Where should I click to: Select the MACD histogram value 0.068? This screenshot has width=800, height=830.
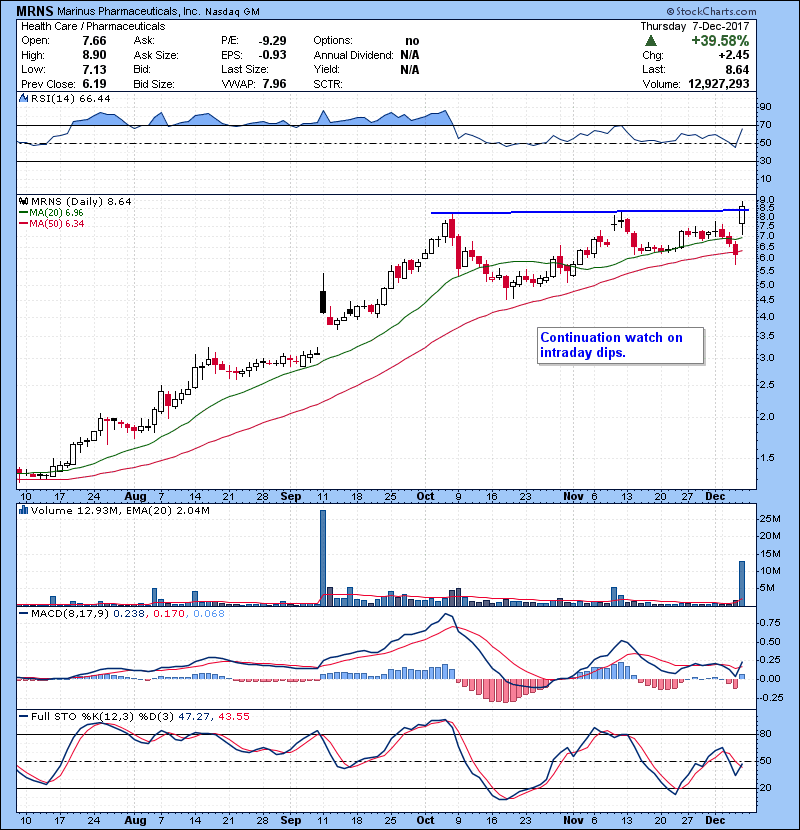tap(209, 614)
